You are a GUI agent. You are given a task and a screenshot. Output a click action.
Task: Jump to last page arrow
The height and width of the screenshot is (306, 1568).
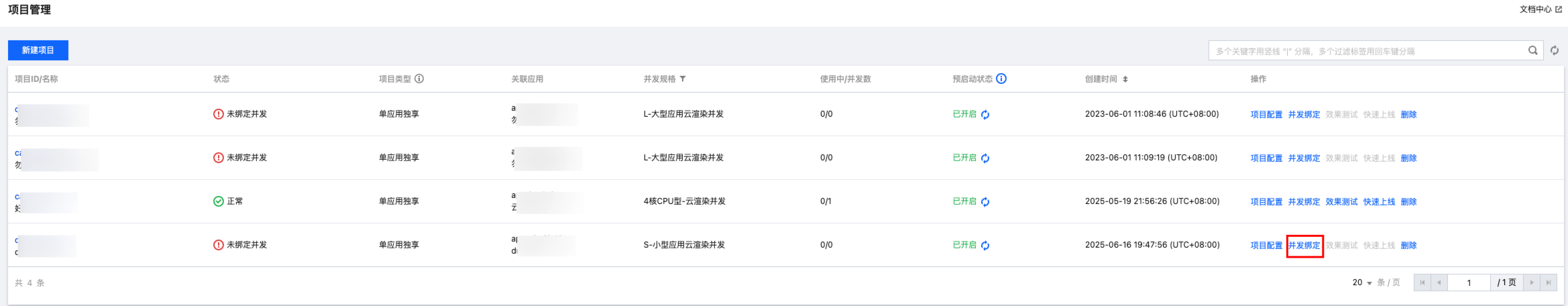pos(1549,283)
